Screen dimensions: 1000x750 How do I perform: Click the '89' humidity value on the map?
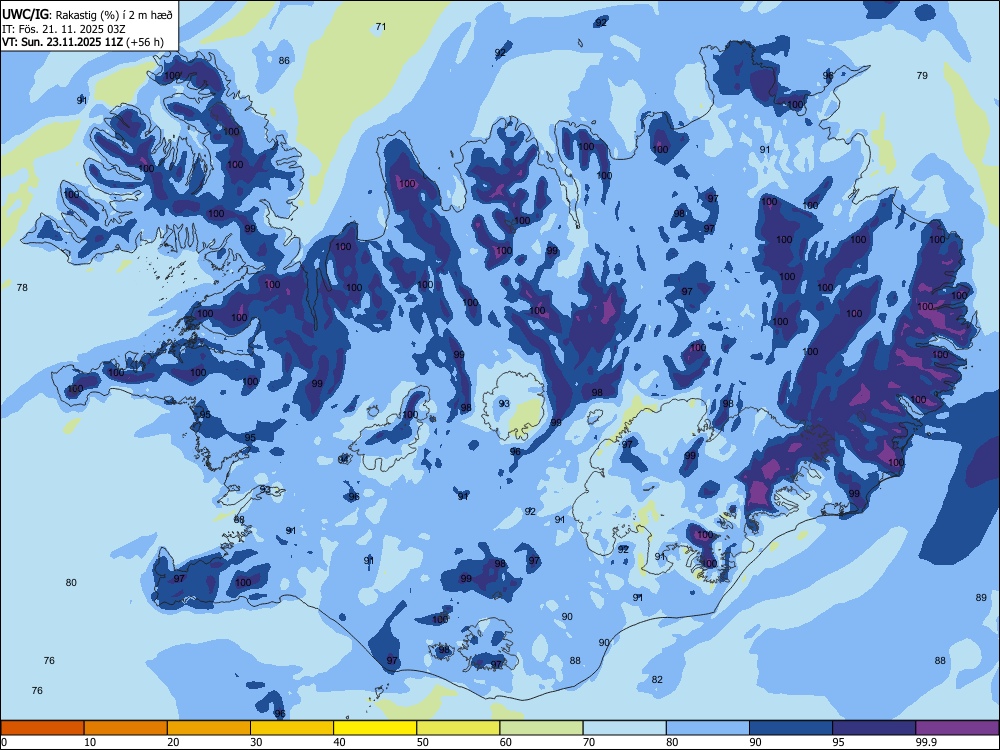click(981, 598)
